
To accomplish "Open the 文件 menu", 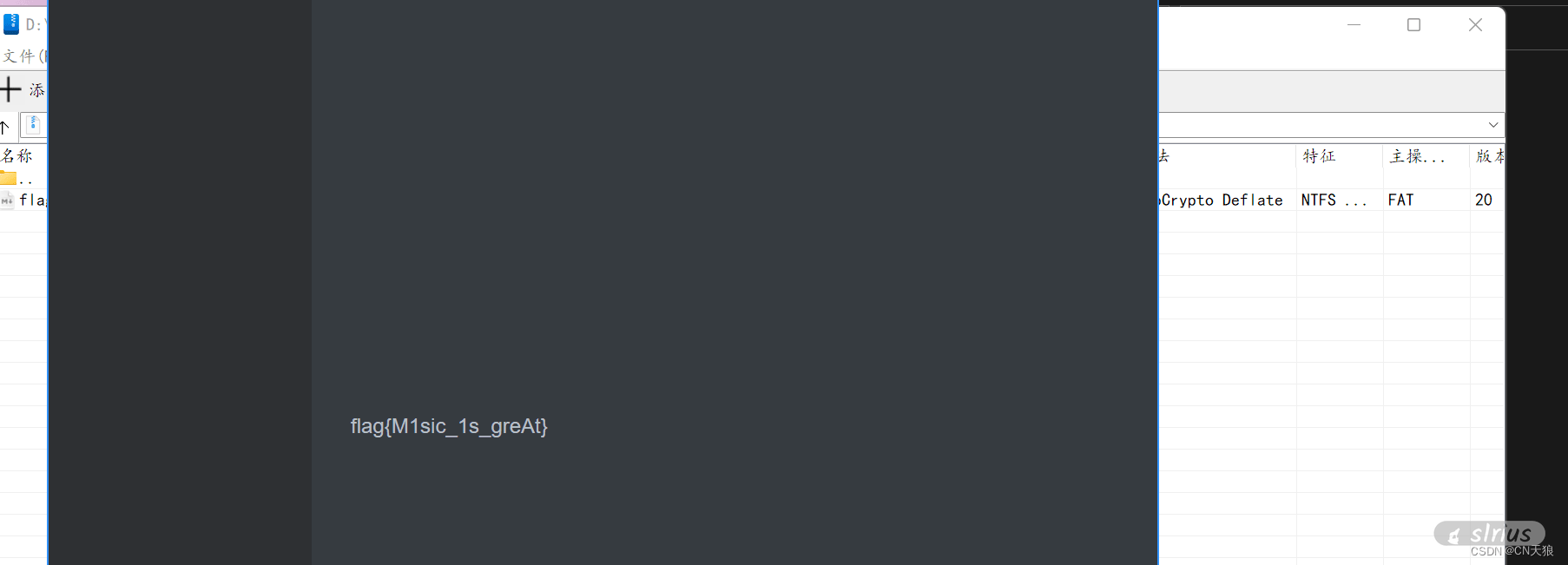I will 23,56.
